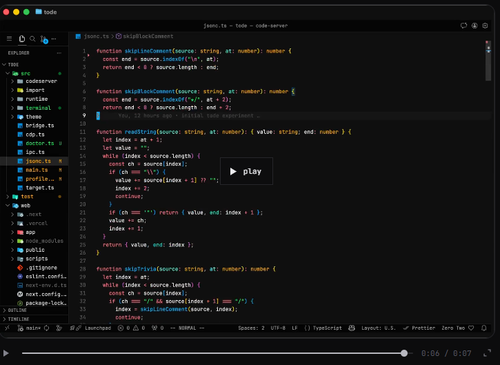Image resolution: width=500 pixels, height=365 pixels.
Task: Click remote connection icon in status bar
Action: pyautogui.click(x=7, y=328)
